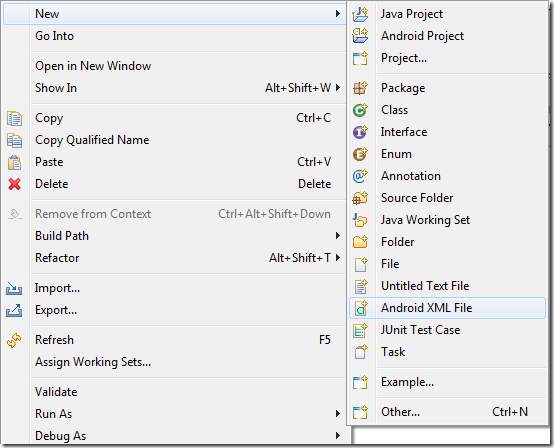This screenshot has width=554, height=448.
Task: Click the red Delete X icon
Action: pyautogui.click(x=14, y=184)
